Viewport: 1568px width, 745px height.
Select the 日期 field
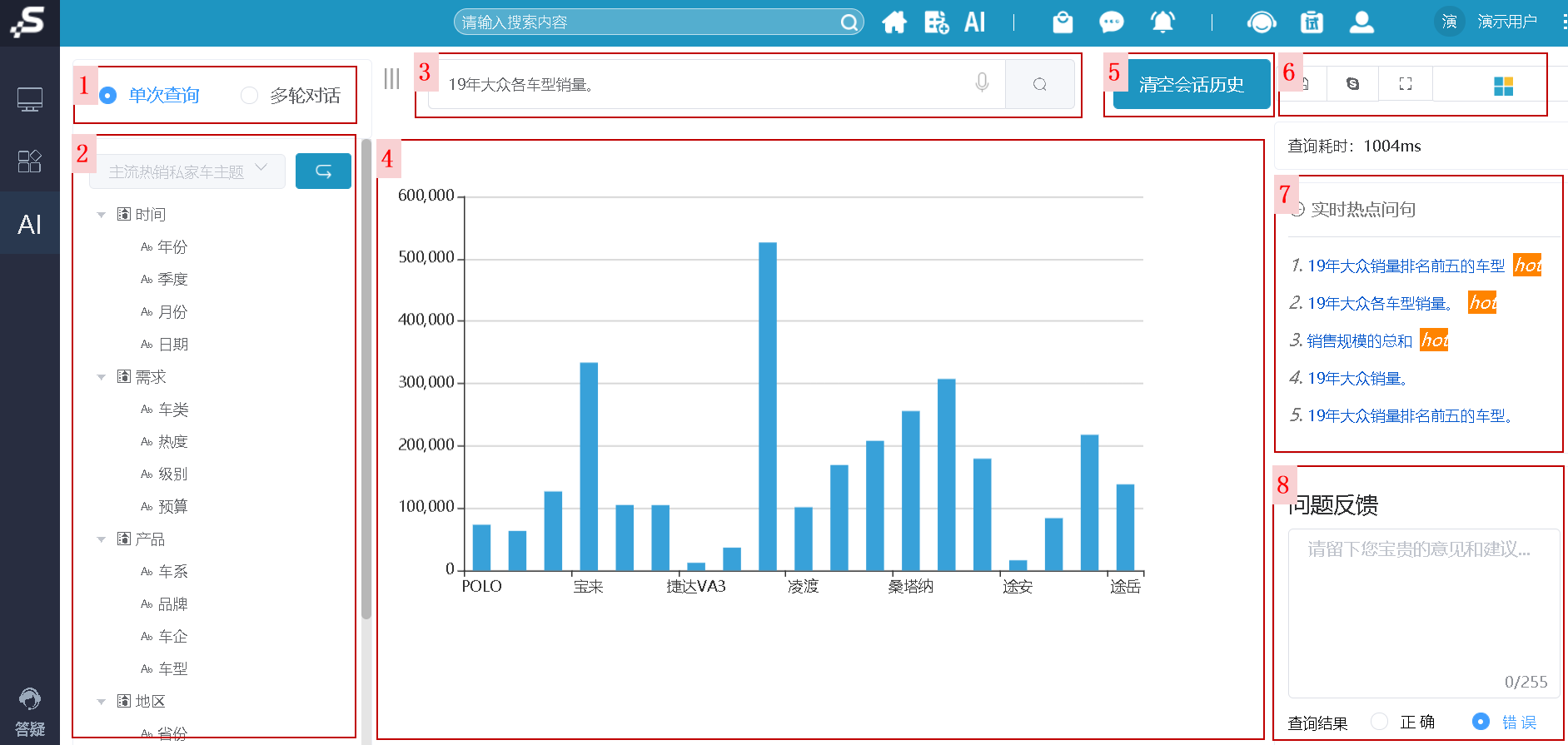tap(172, 345)
